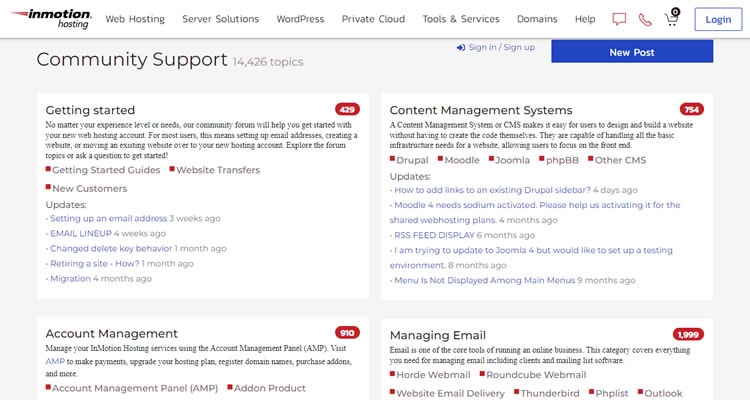Viewport: 750px width, 400px height.
Task: Open 'Changed delete key behavior' topic
Action: click(x=111, y=248)
